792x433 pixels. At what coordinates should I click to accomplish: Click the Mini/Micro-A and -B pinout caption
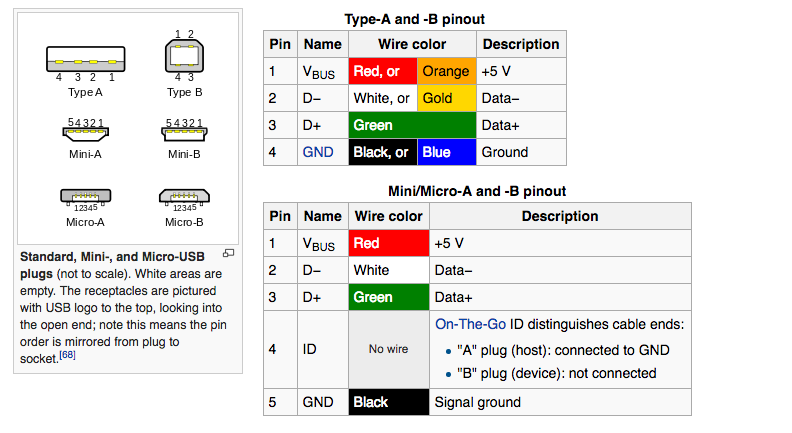click(477, 191)
